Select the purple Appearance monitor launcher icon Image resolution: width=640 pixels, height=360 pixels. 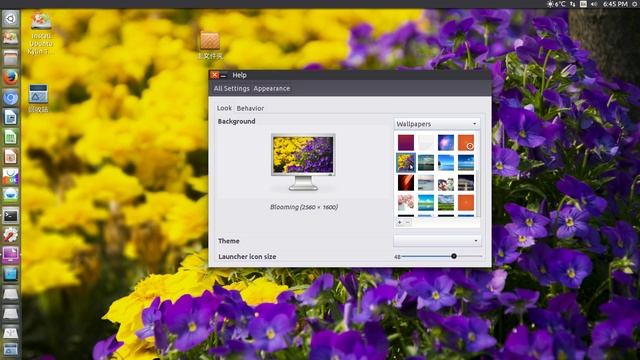click(10, 255)
